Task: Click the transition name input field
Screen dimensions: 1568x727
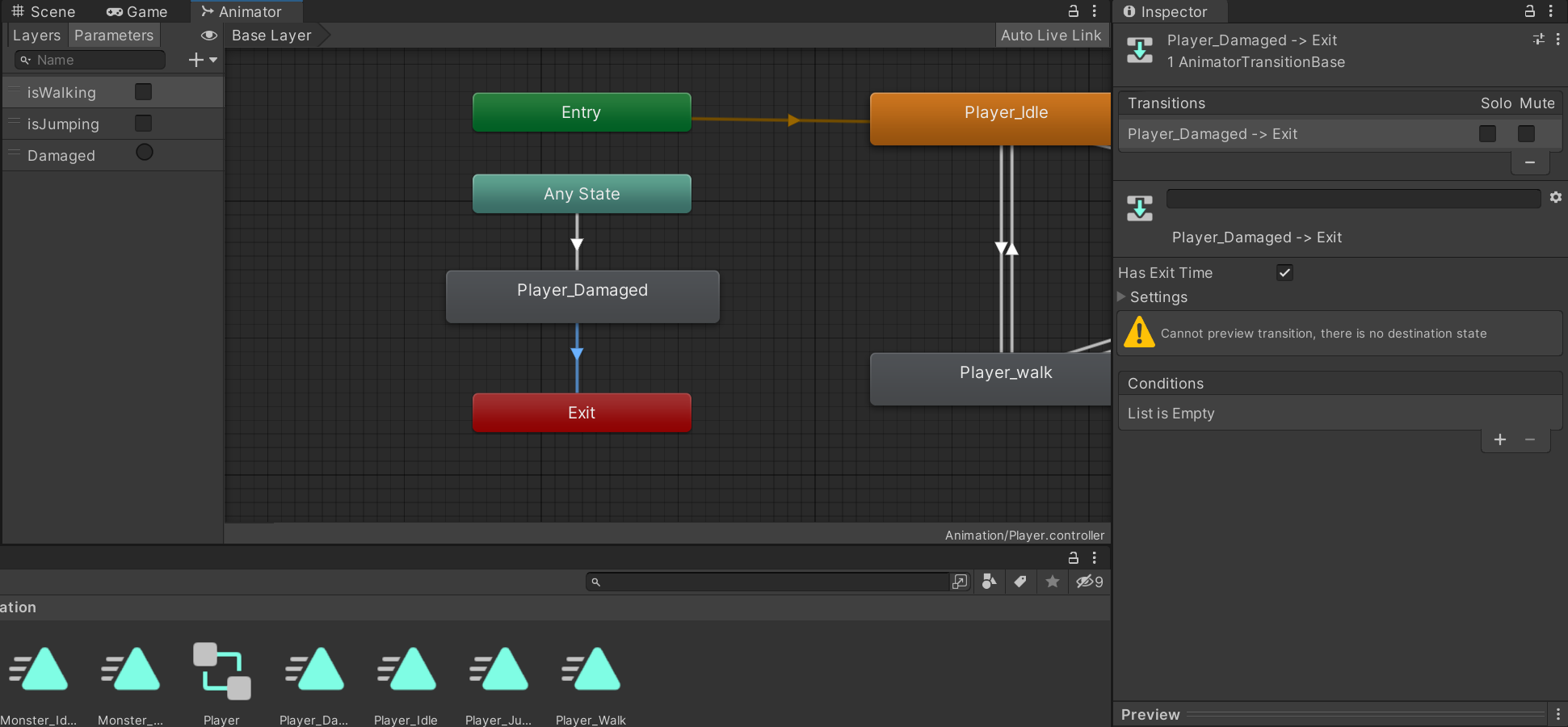Action: tap(1353, 199)
